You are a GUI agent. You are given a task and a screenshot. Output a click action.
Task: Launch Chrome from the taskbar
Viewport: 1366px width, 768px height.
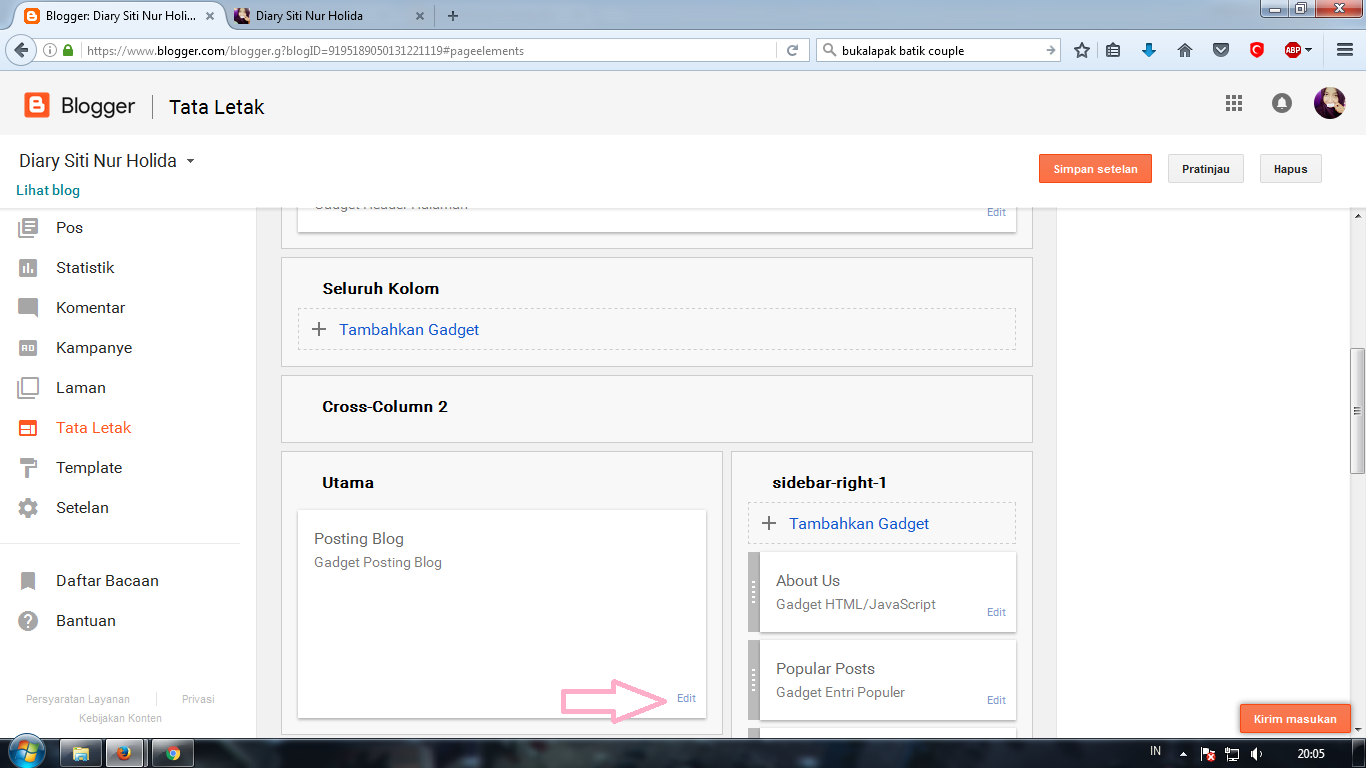click(171, 752)
